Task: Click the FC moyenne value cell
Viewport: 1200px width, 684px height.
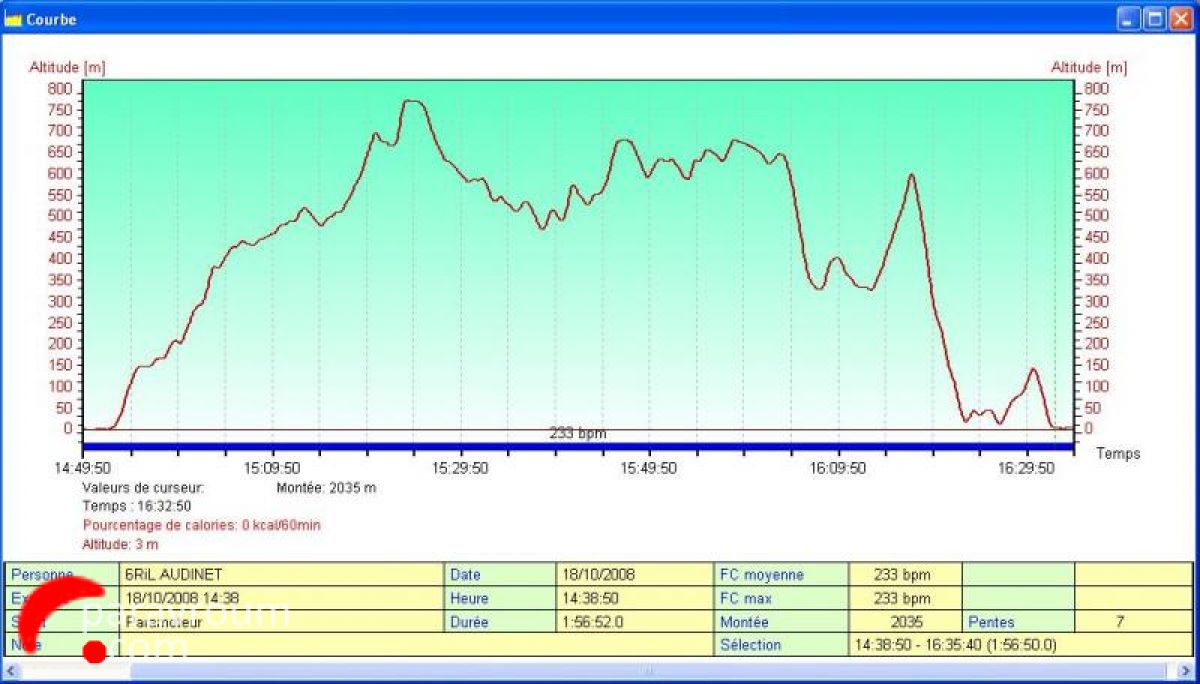Action: pos(904,575)
